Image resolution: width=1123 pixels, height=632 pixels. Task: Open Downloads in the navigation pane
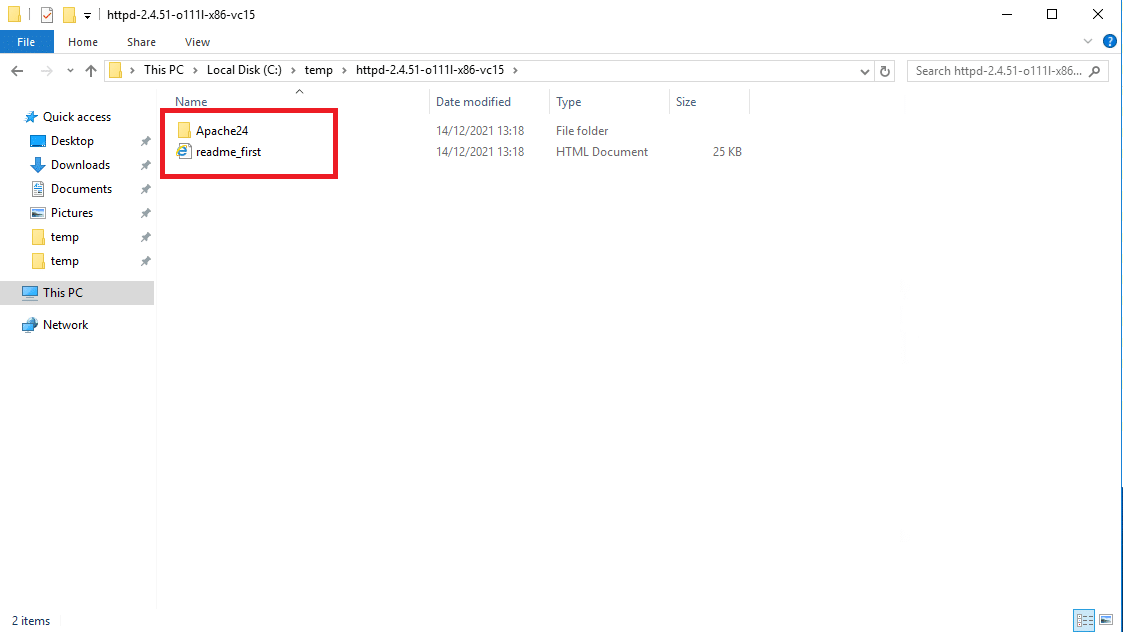pos(80,165)
